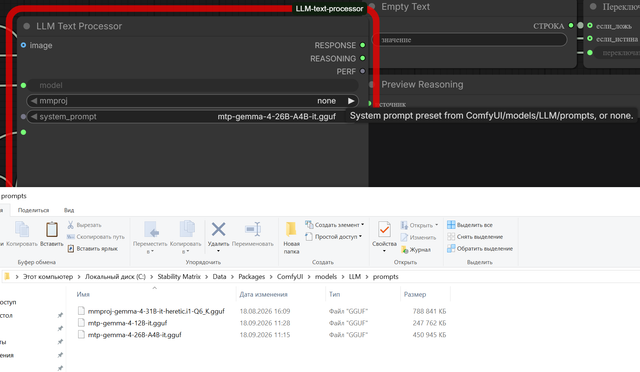Click the Data breadcrumb segment
640x372 pixels.
[219, 276]
